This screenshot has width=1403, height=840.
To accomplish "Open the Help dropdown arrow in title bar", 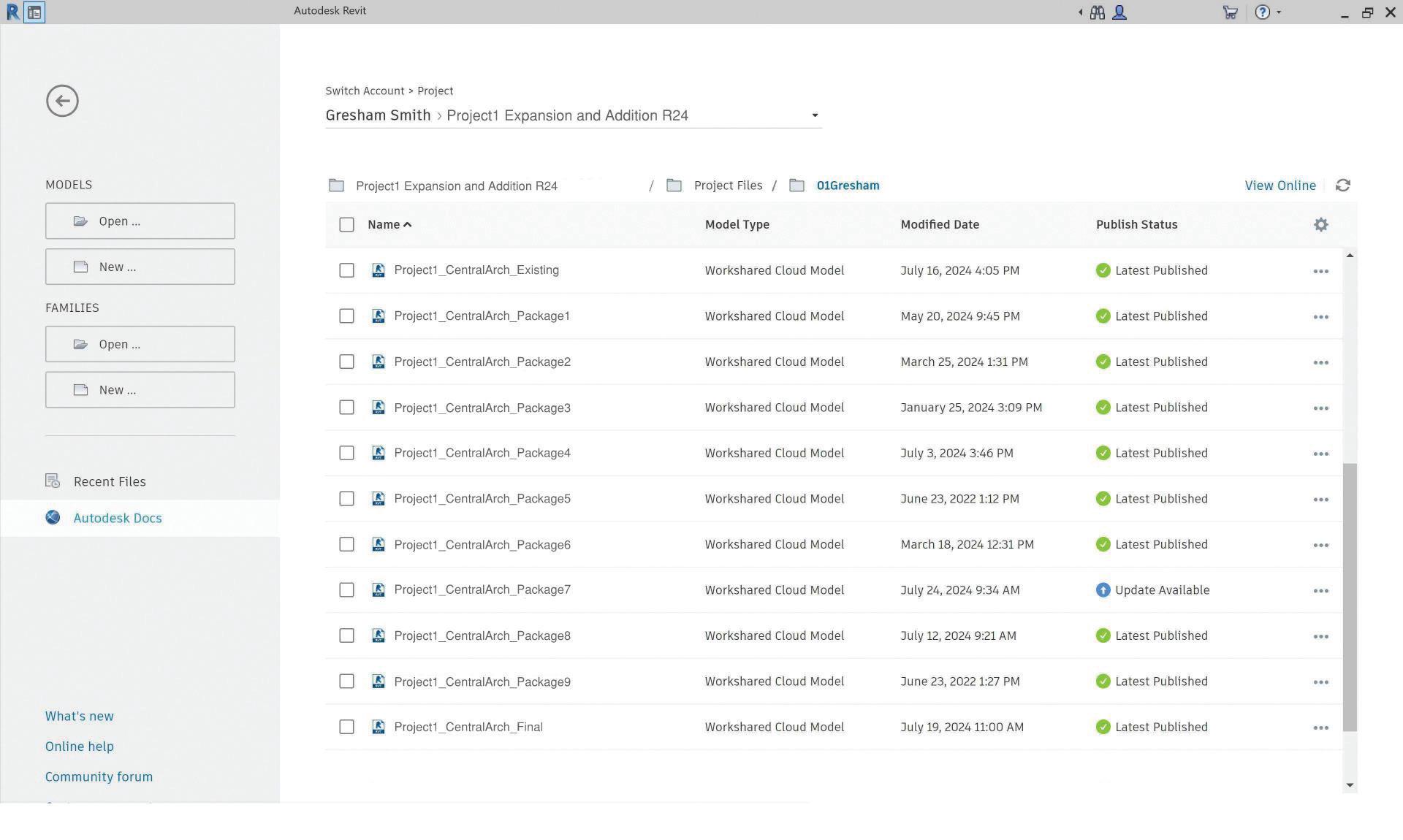I will pyautogui.click(x=1278, y=12).
